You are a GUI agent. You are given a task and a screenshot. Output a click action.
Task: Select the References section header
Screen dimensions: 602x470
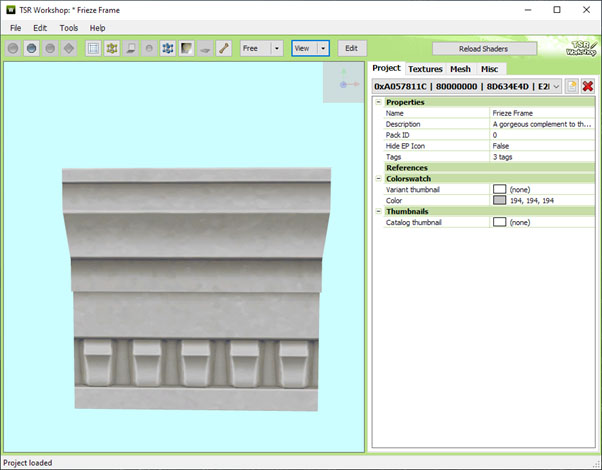490,167
